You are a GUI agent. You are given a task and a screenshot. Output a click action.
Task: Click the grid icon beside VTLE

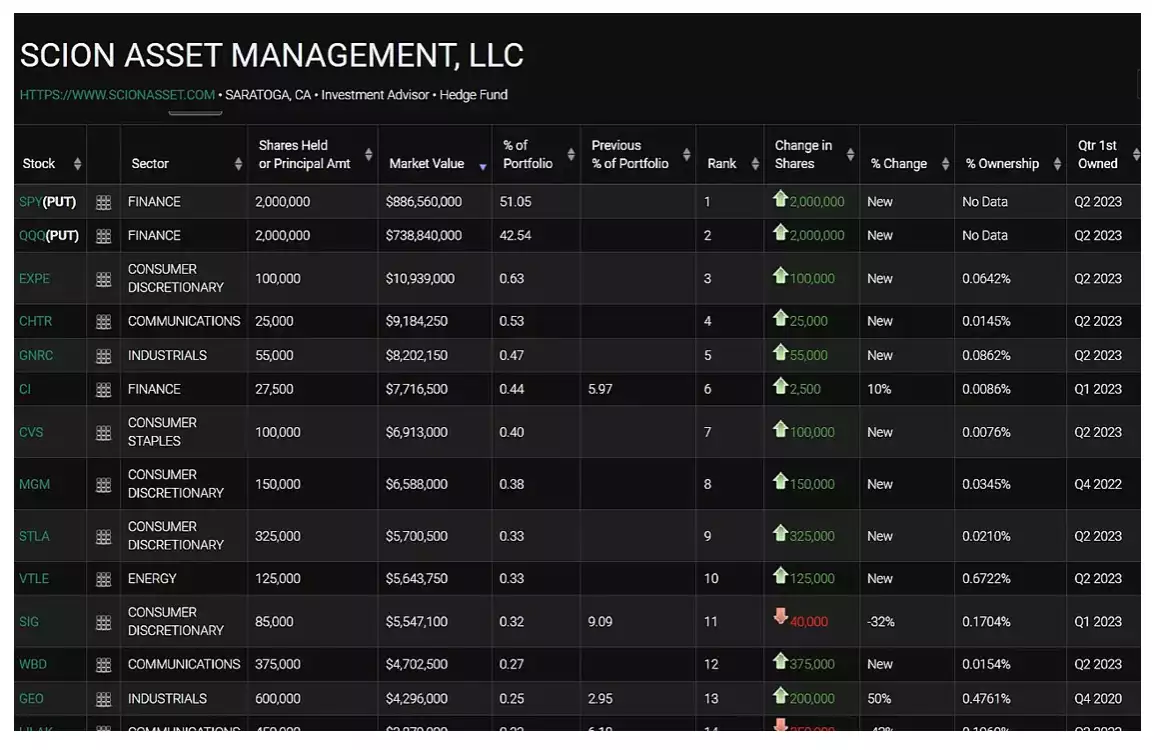click(103, 579)
